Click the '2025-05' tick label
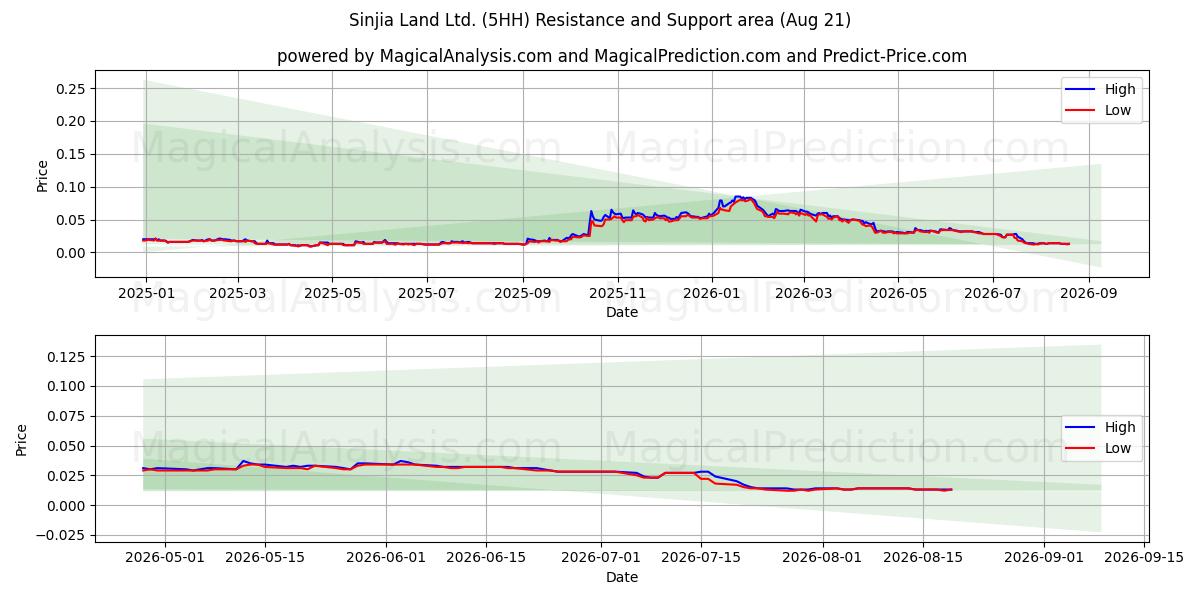Viewport: 1200px width, 600px height. (332, 293)
